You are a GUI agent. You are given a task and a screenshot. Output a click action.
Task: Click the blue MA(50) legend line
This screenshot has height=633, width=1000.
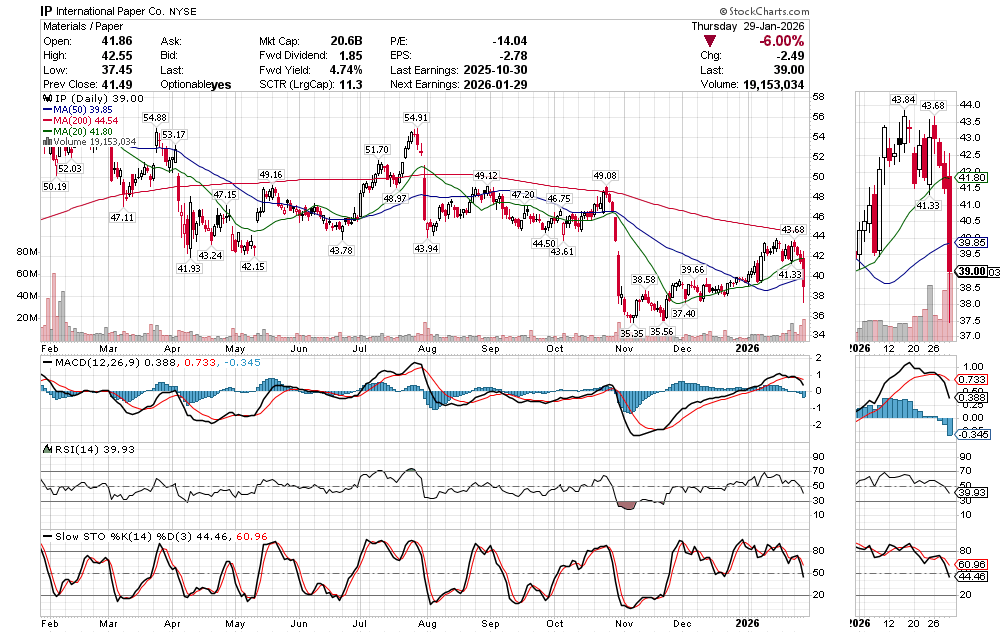click(x=48, y=110)
